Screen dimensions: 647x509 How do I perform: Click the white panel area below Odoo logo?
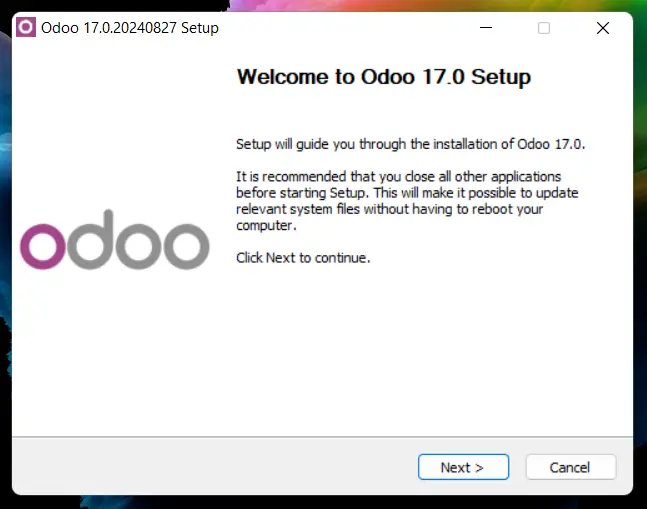(x=115, y=360)
